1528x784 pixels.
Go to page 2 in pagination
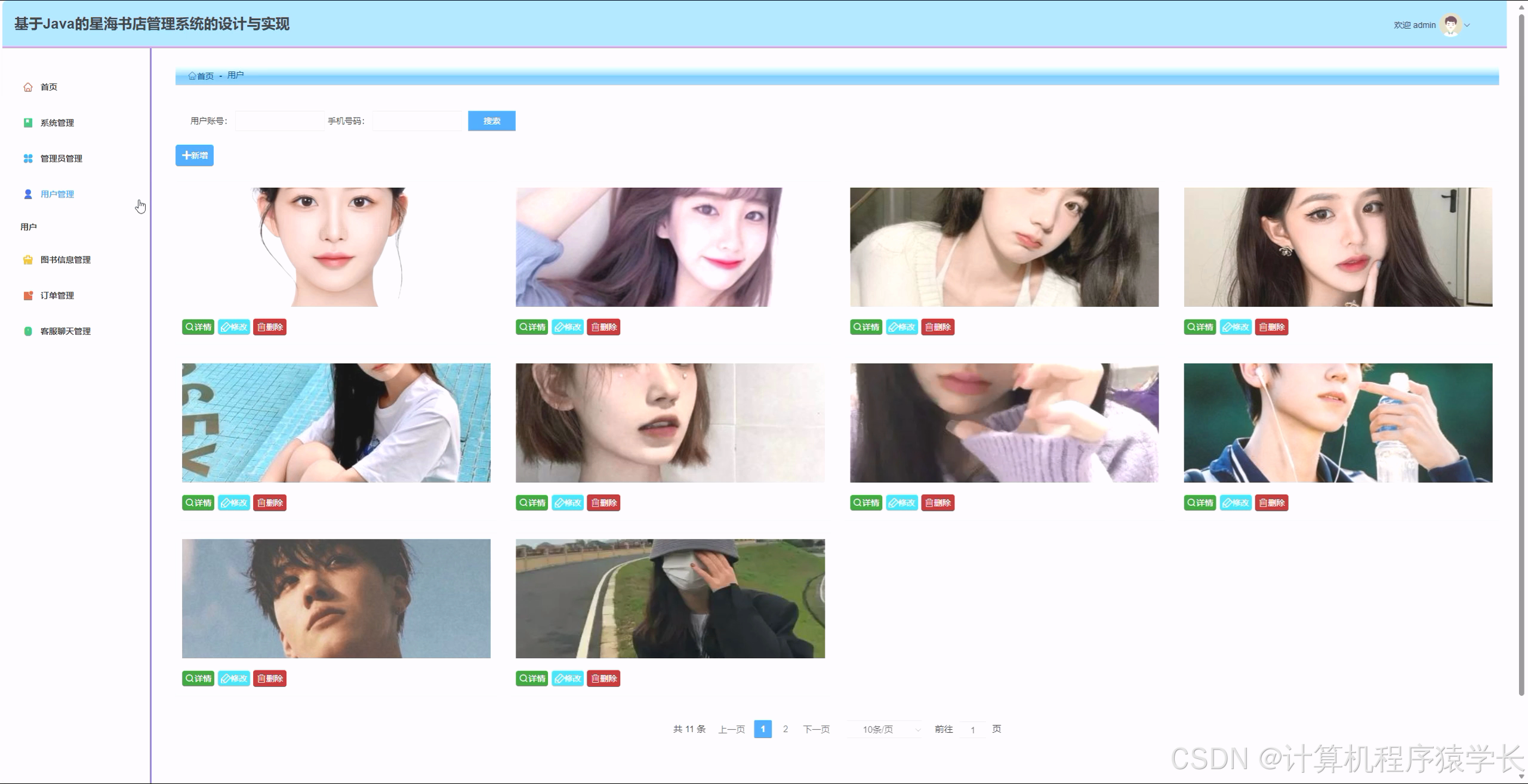[x=785, y=729]
